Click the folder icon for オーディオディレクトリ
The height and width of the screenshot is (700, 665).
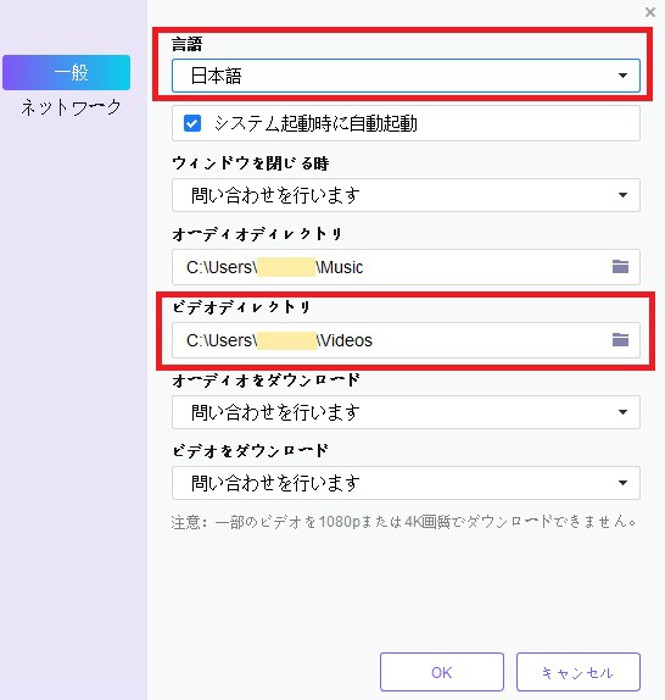coord(620,267)
